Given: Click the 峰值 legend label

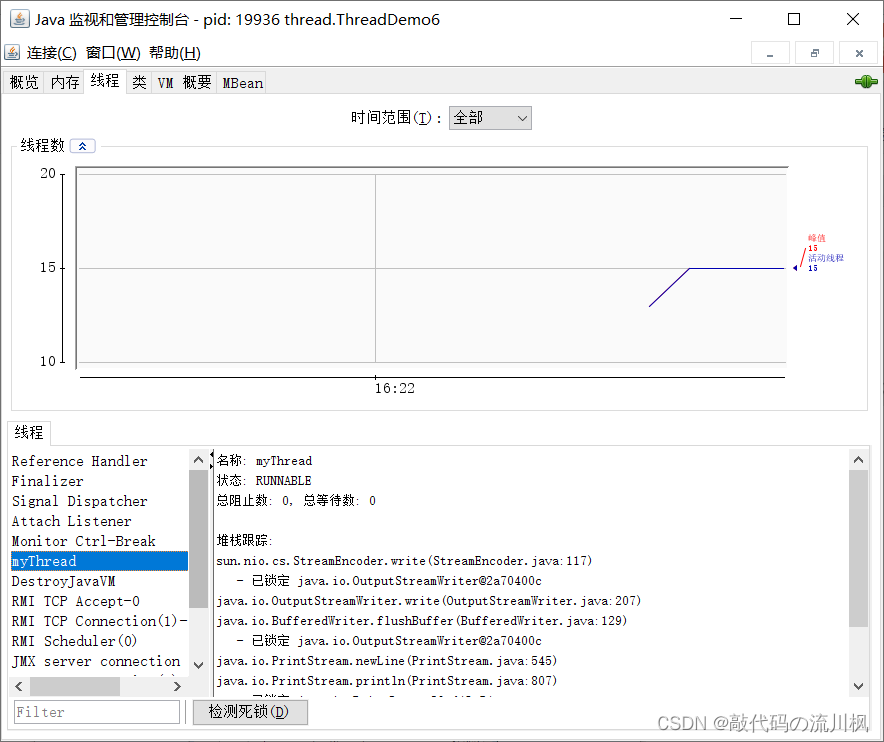Looking at the screenshot, I should [x=816, y=238].
